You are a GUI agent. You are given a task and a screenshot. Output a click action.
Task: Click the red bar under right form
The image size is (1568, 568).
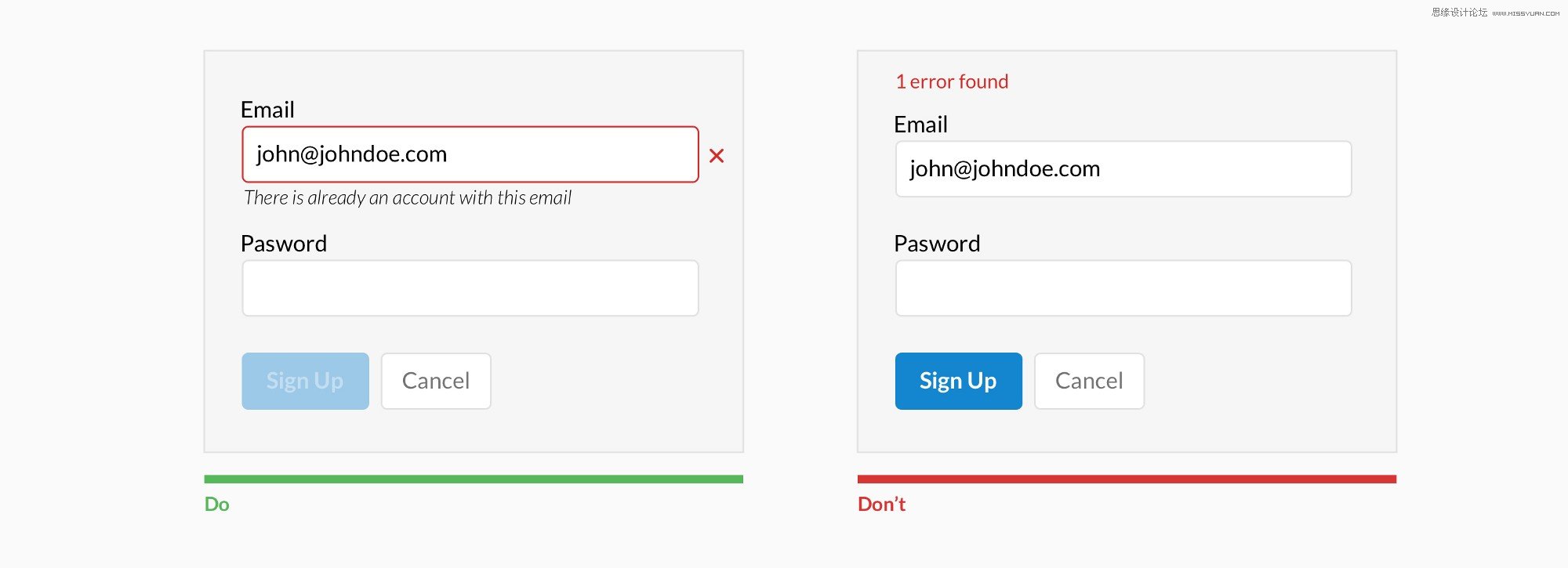click(1127, 479)
